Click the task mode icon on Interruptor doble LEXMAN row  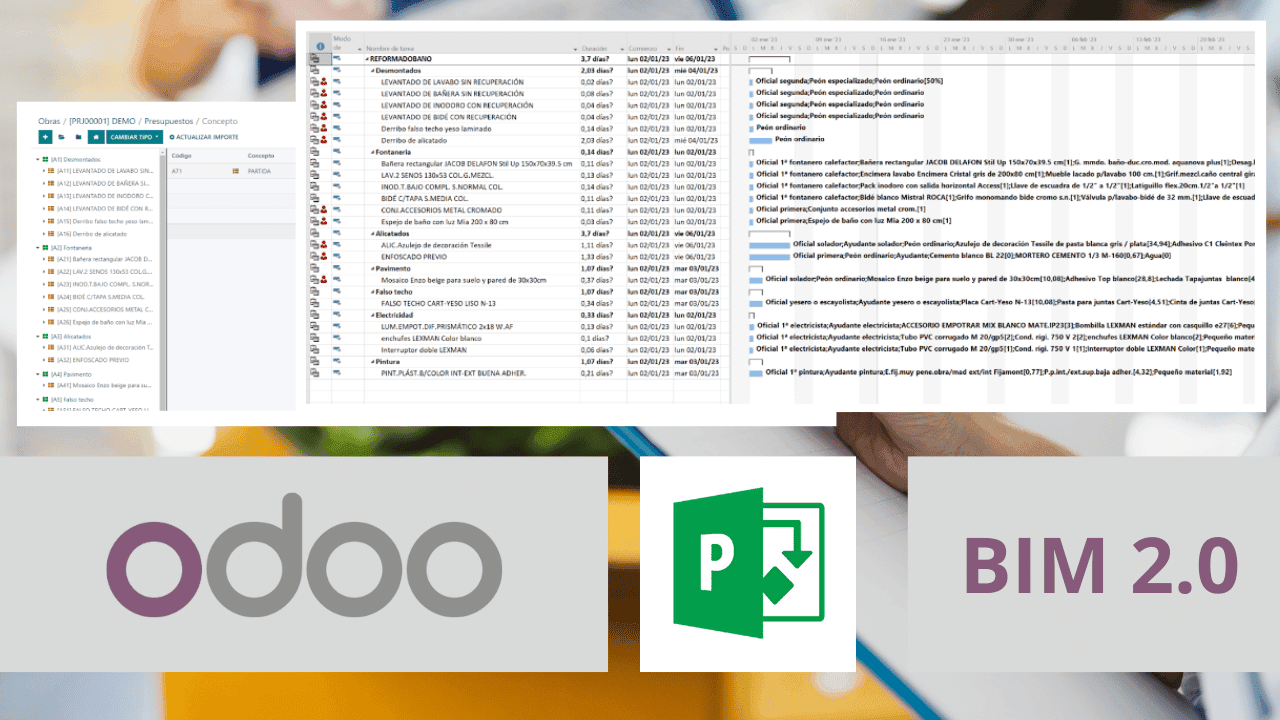click(337, 349)
